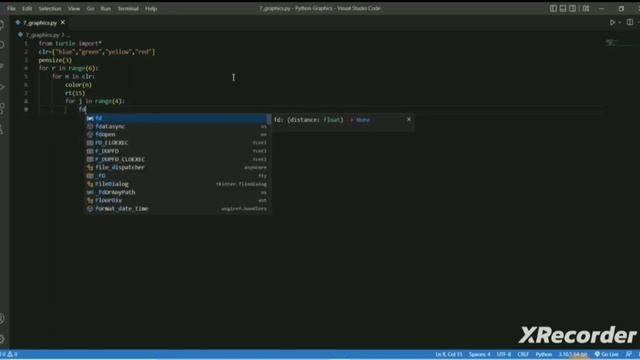Open the Edit menu
This screenshot has height=360, width=640.
pyautogui.click(x=27, y=8)
